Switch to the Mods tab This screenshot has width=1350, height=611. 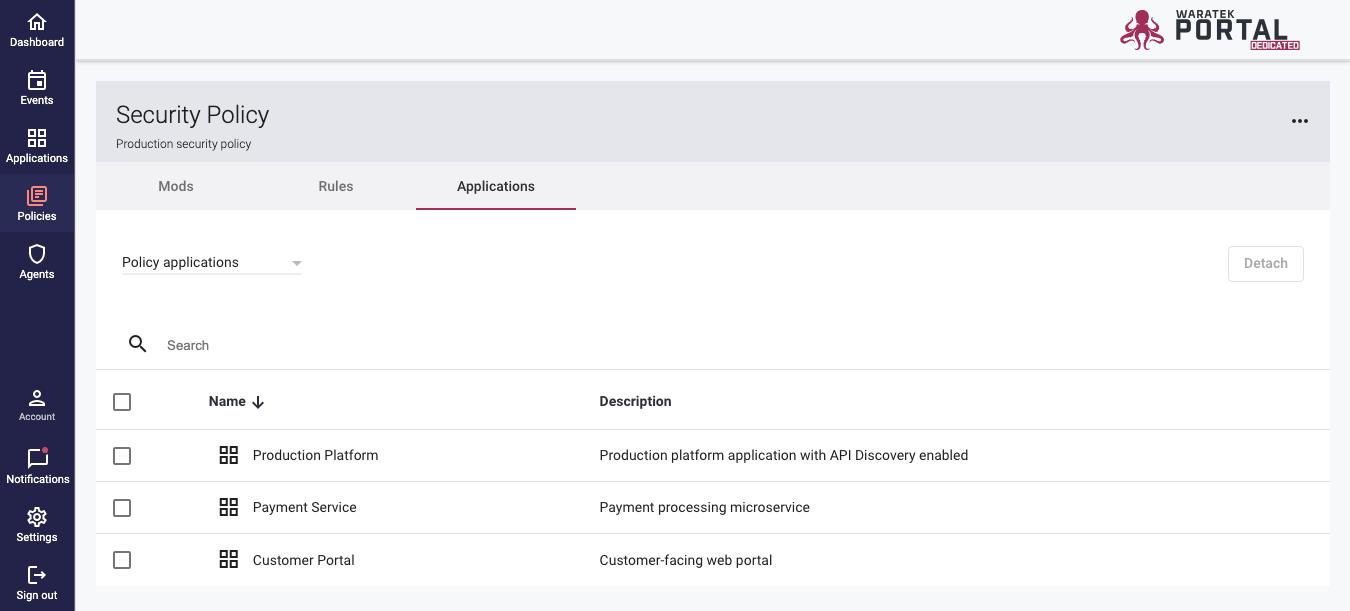pos(176,186)
